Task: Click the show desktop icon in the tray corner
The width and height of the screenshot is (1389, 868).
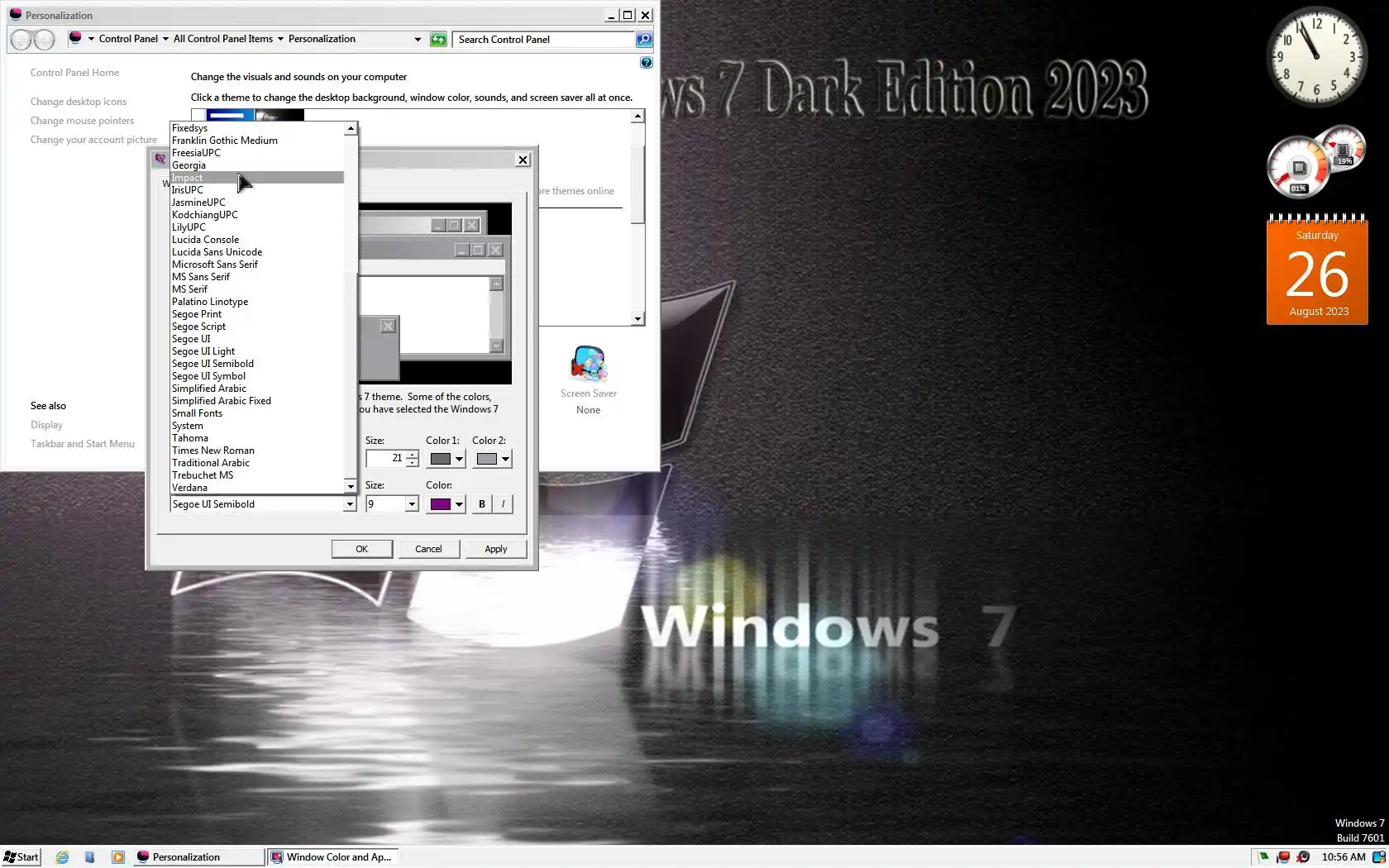Action: [1379, 857]
